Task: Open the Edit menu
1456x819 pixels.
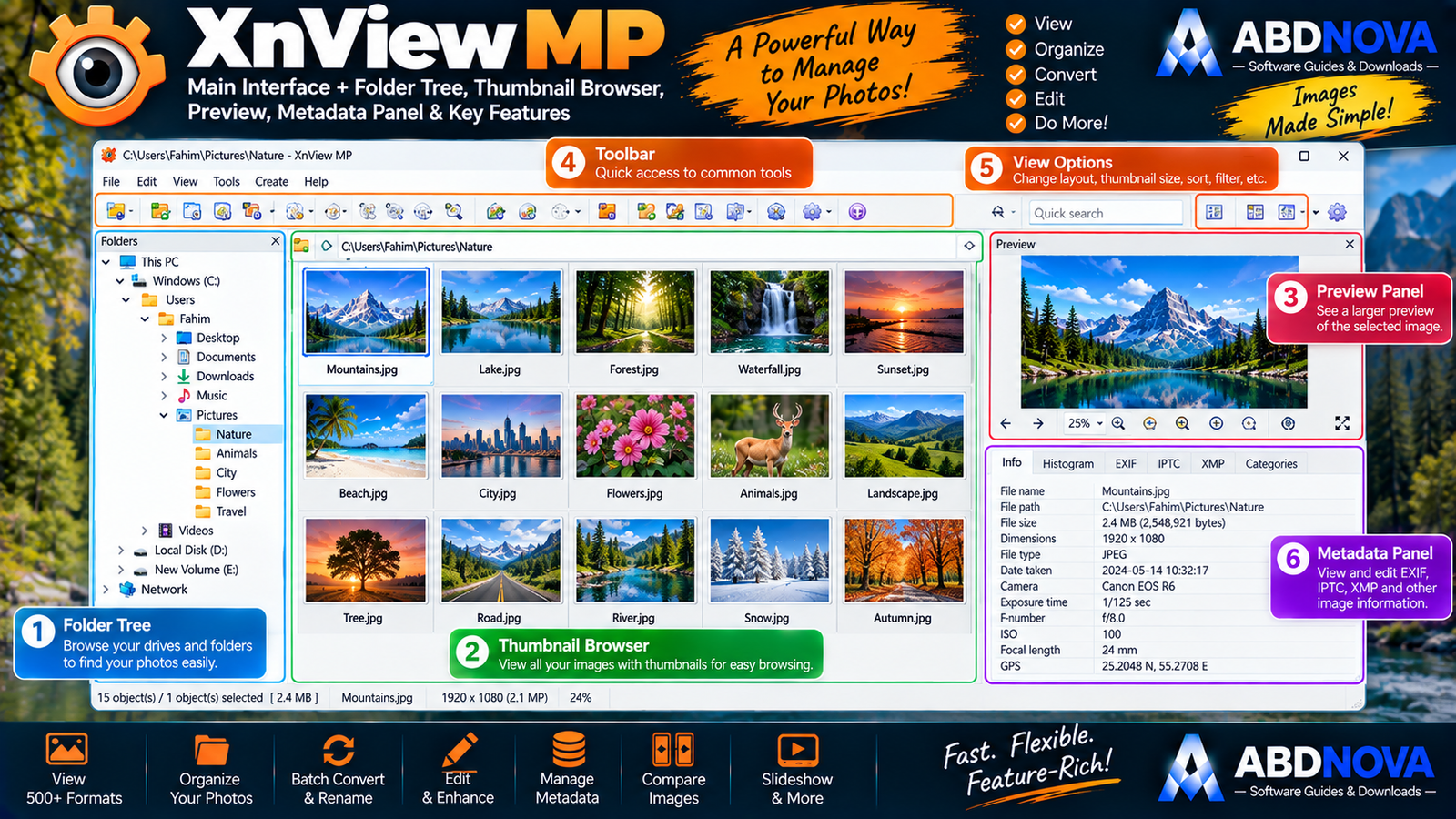Action: tap(147, 182)
